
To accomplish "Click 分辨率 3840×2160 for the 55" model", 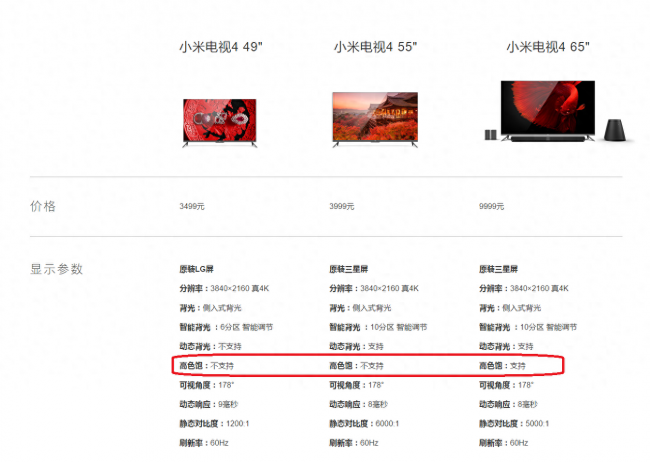I will coord(374,288).
